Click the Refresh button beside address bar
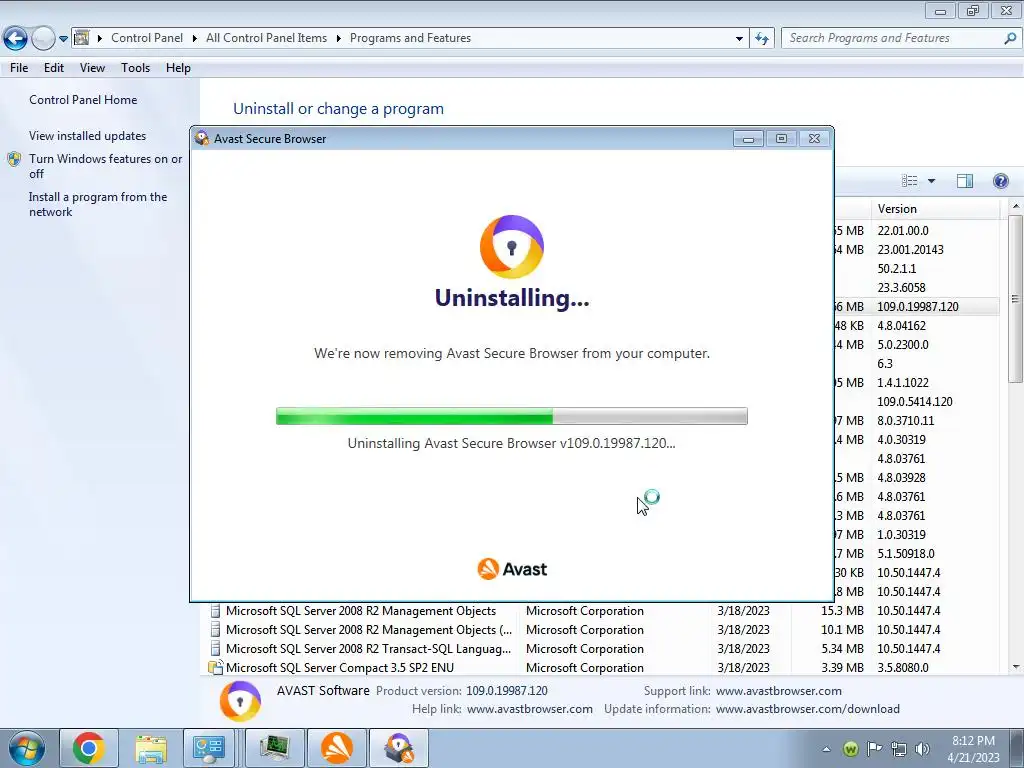1024x768 pixels. [x=761, y=39]
